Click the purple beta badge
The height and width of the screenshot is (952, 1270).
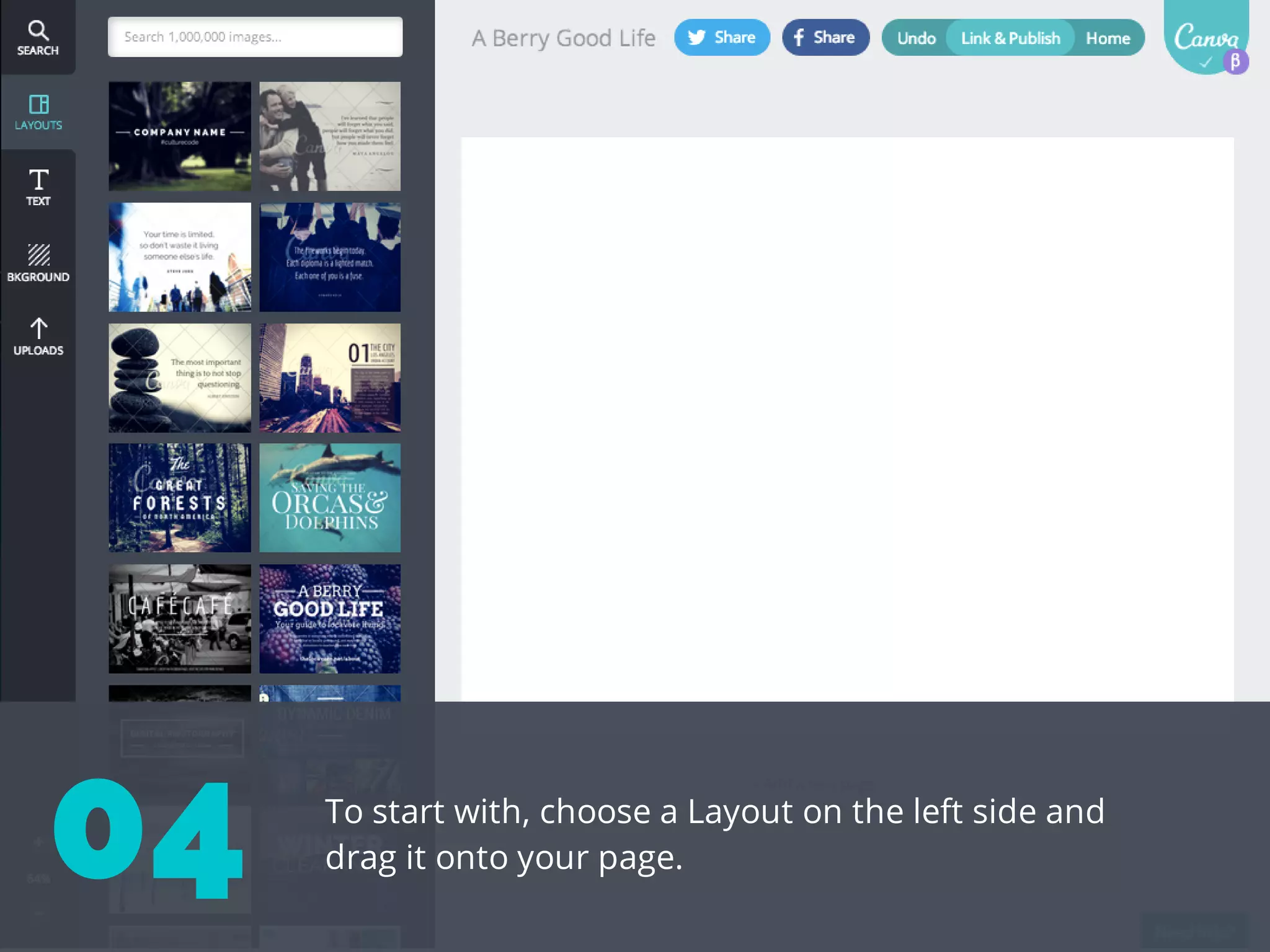pos(1235,61)
